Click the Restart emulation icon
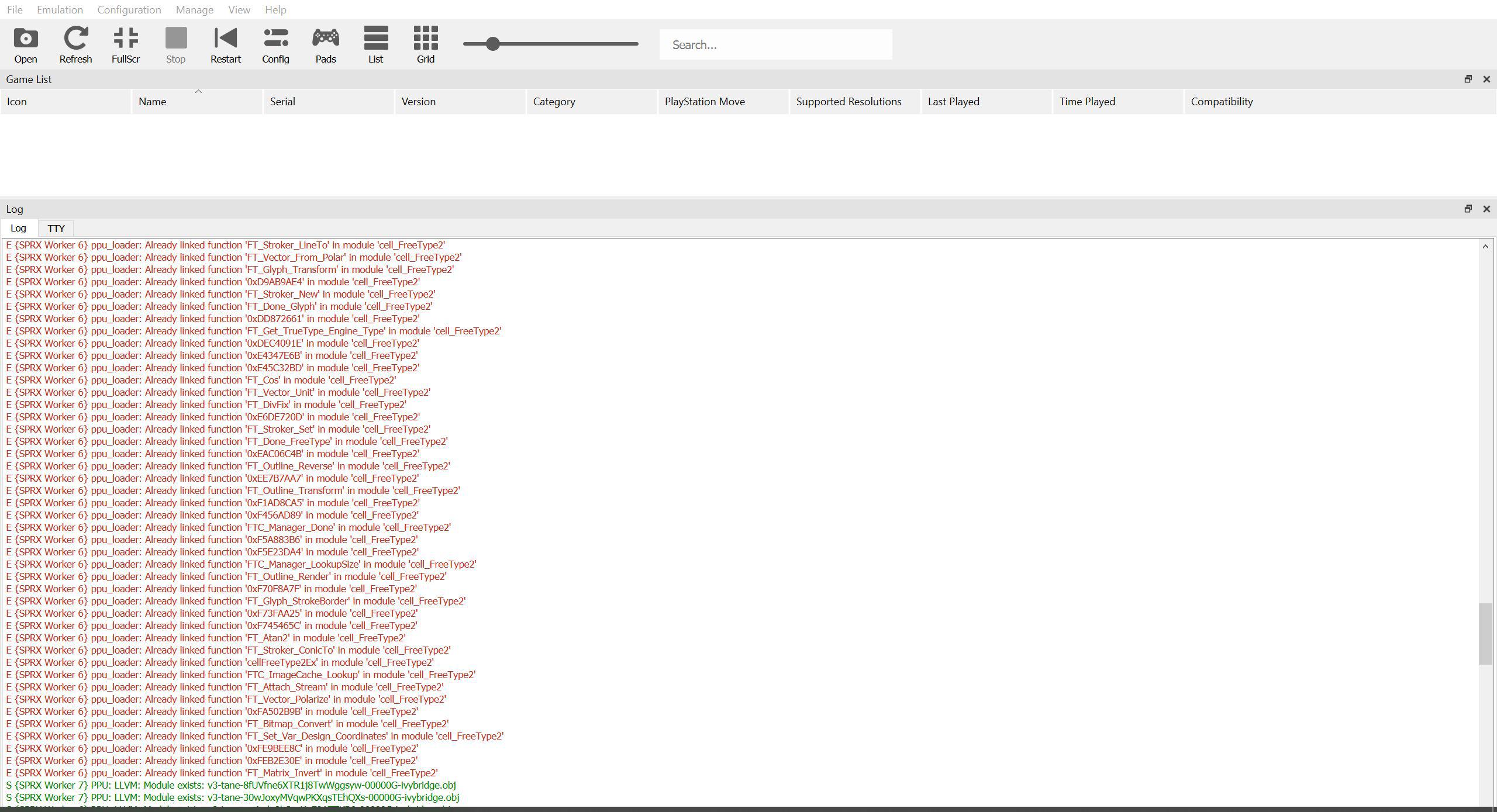Image resolution: width=1497 pixels, height=812 pixels. (x=225, y=44)
